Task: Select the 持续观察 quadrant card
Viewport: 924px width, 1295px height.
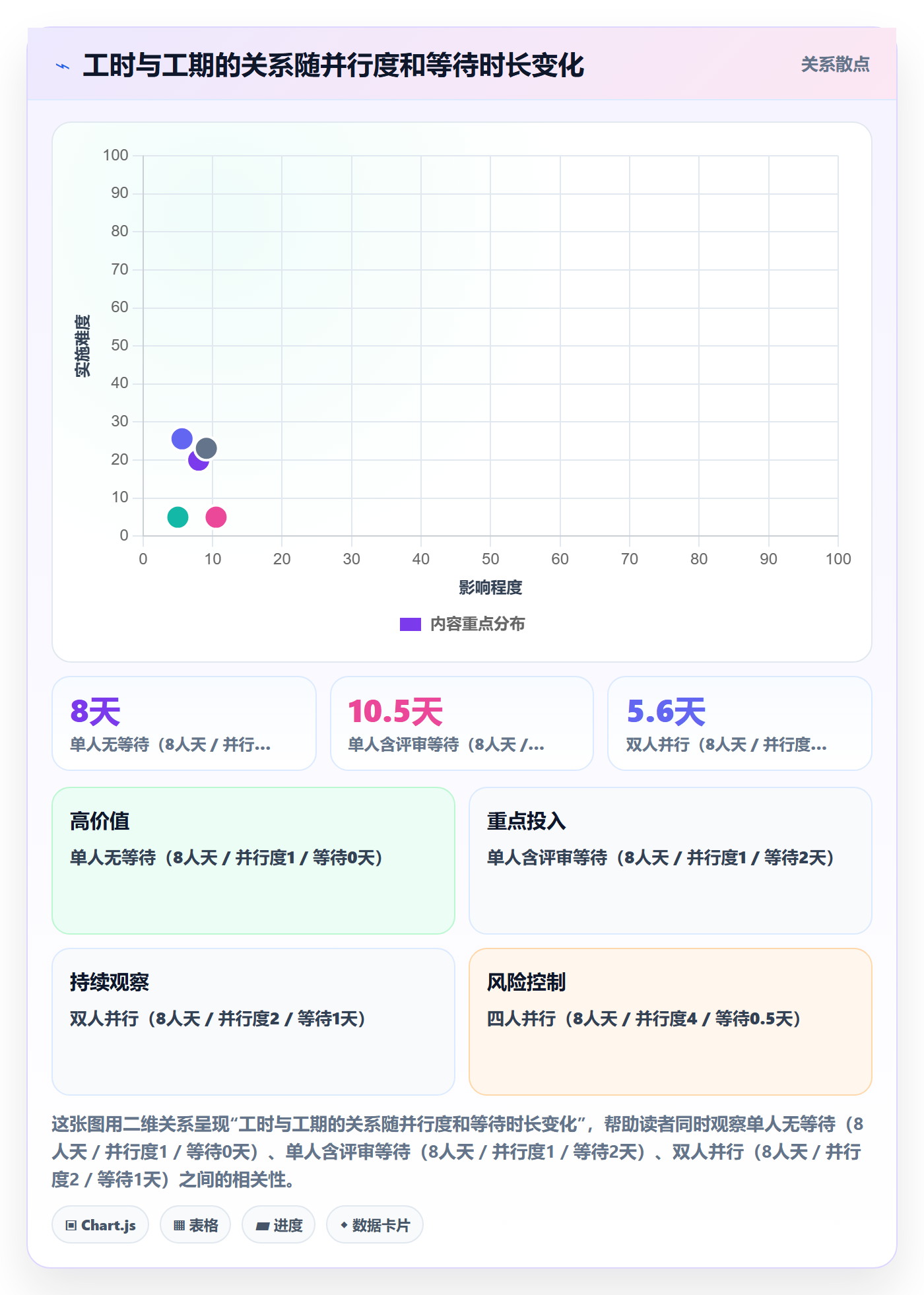Action: click(253, 1022)
